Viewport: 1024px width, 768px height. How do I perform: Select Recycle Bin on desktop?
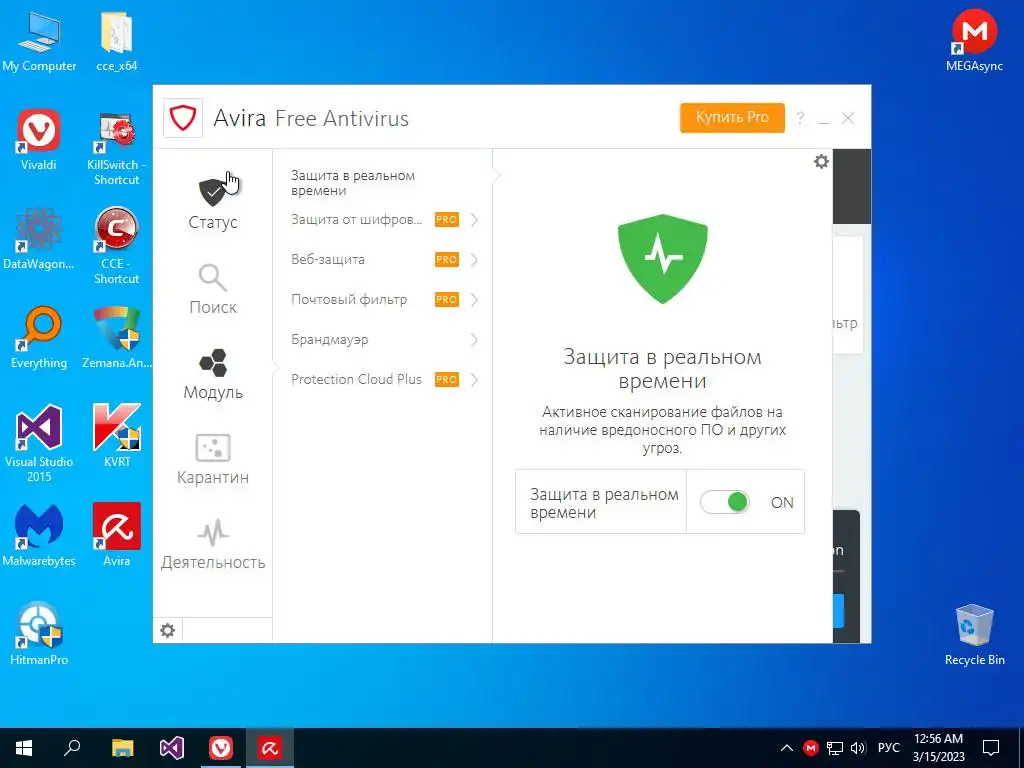point(974,634)
